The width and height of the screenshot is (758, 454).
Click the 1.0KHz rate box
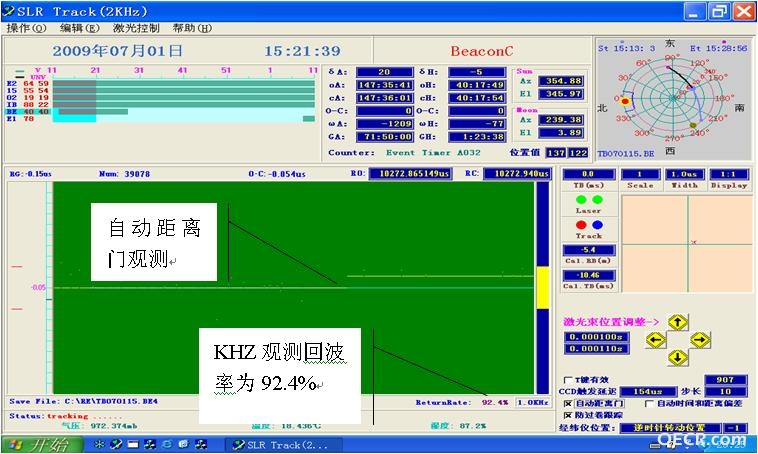[x=533, y=402]
